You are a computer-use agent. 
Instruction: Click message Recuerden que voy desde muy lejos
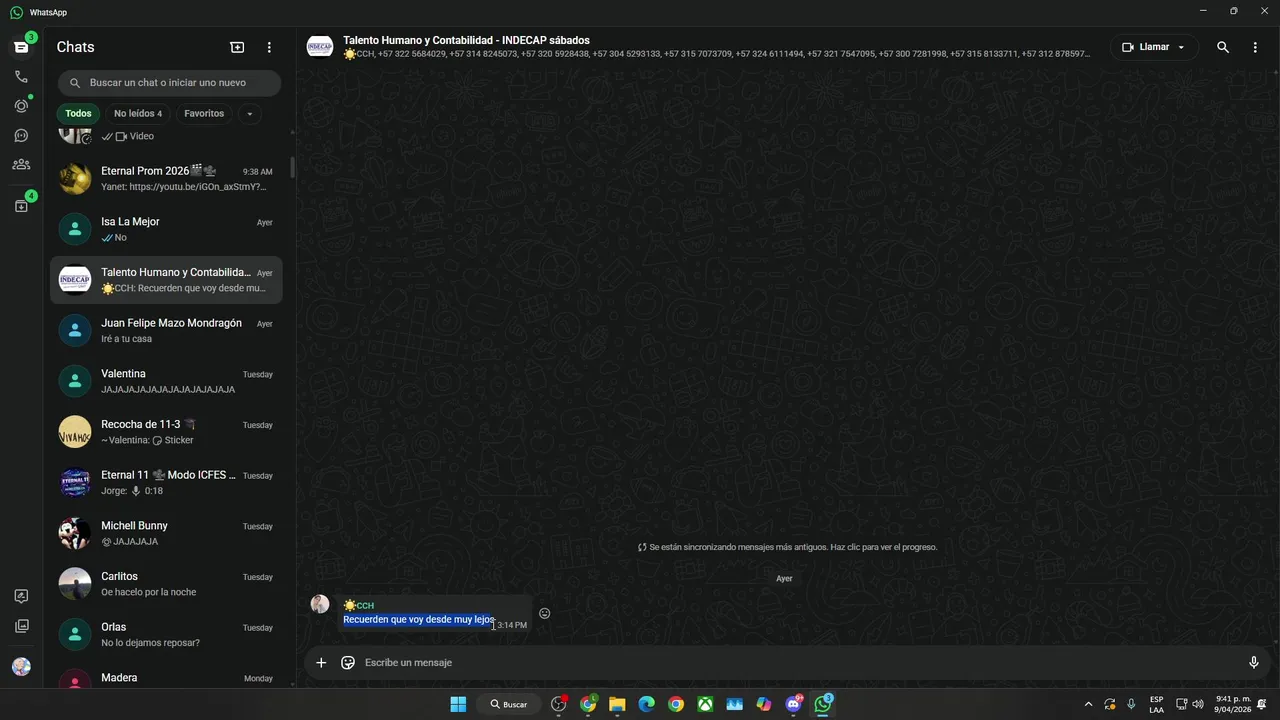pos(419,620)
